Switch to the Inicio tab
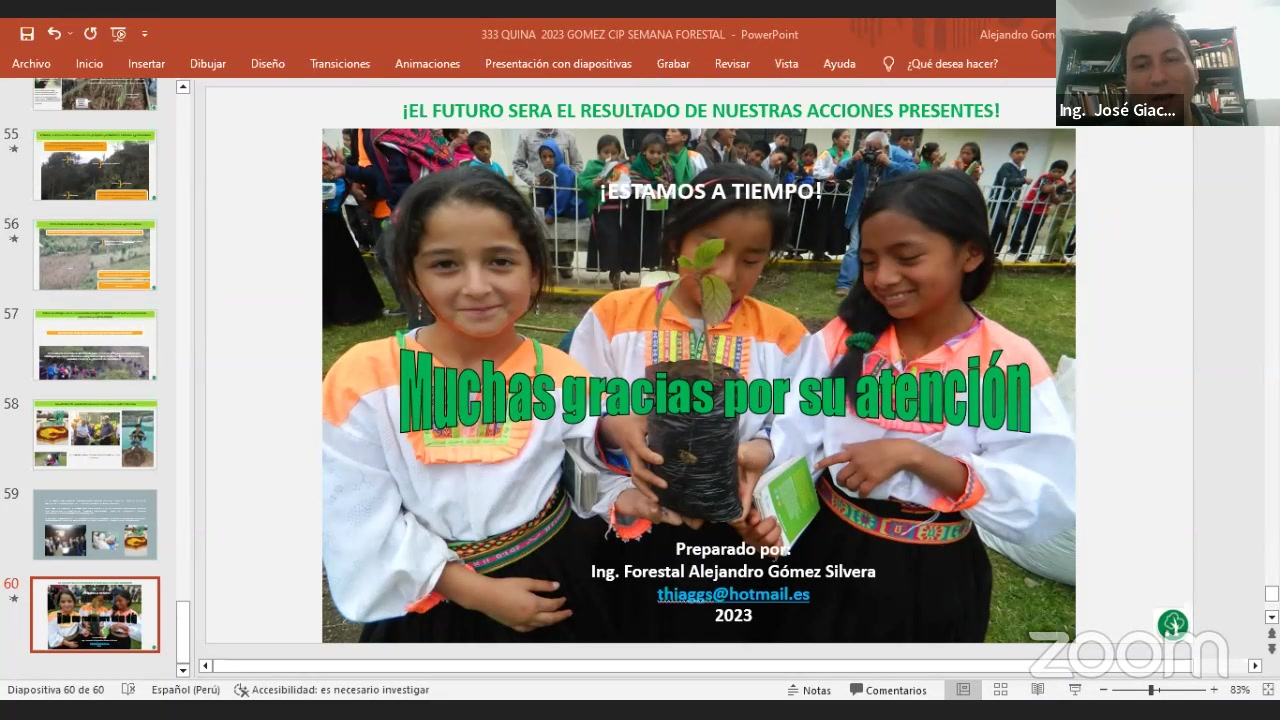 pos(89,64)
